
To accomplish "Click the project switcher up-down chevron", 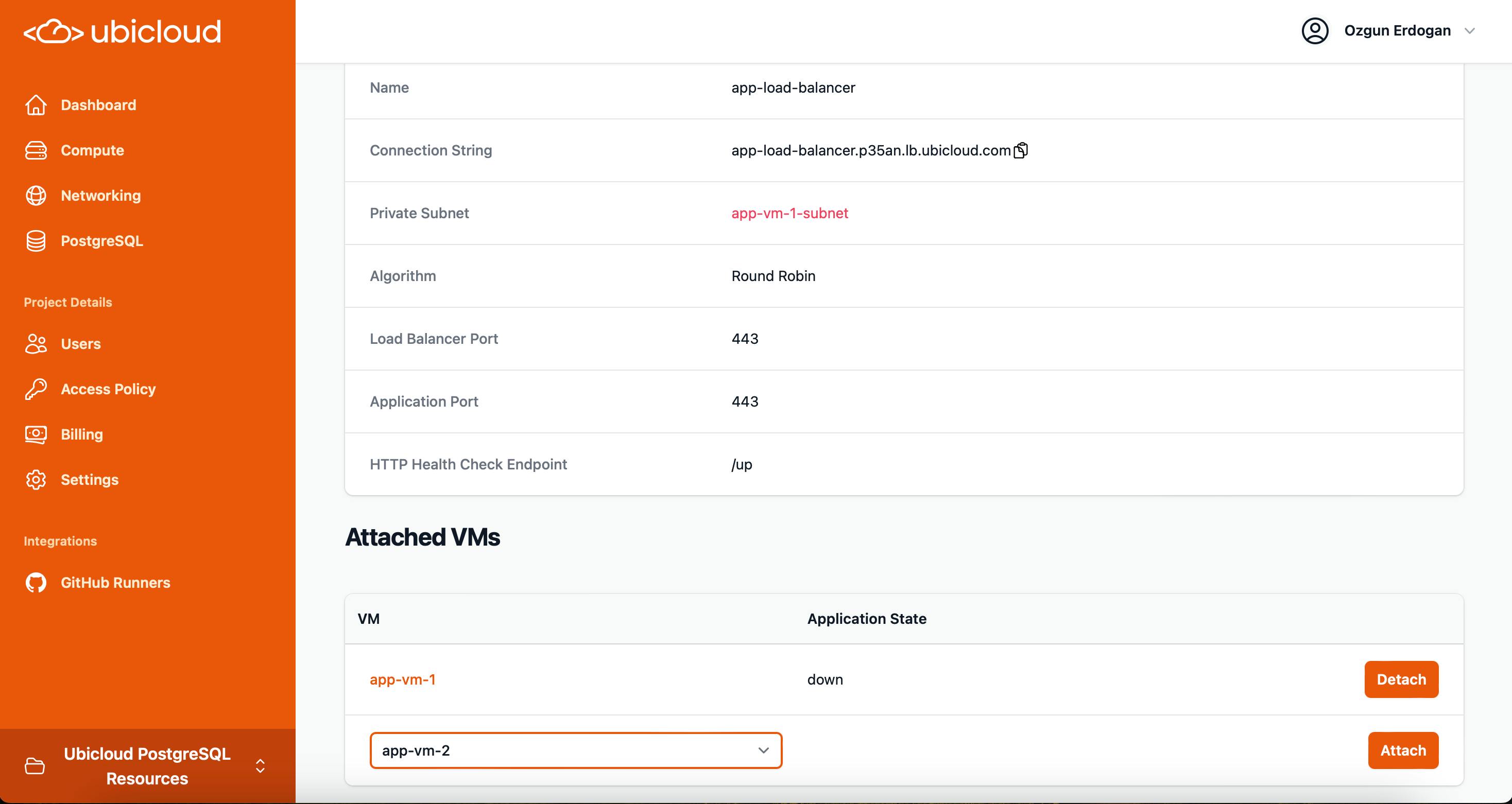I will (260, 766).
